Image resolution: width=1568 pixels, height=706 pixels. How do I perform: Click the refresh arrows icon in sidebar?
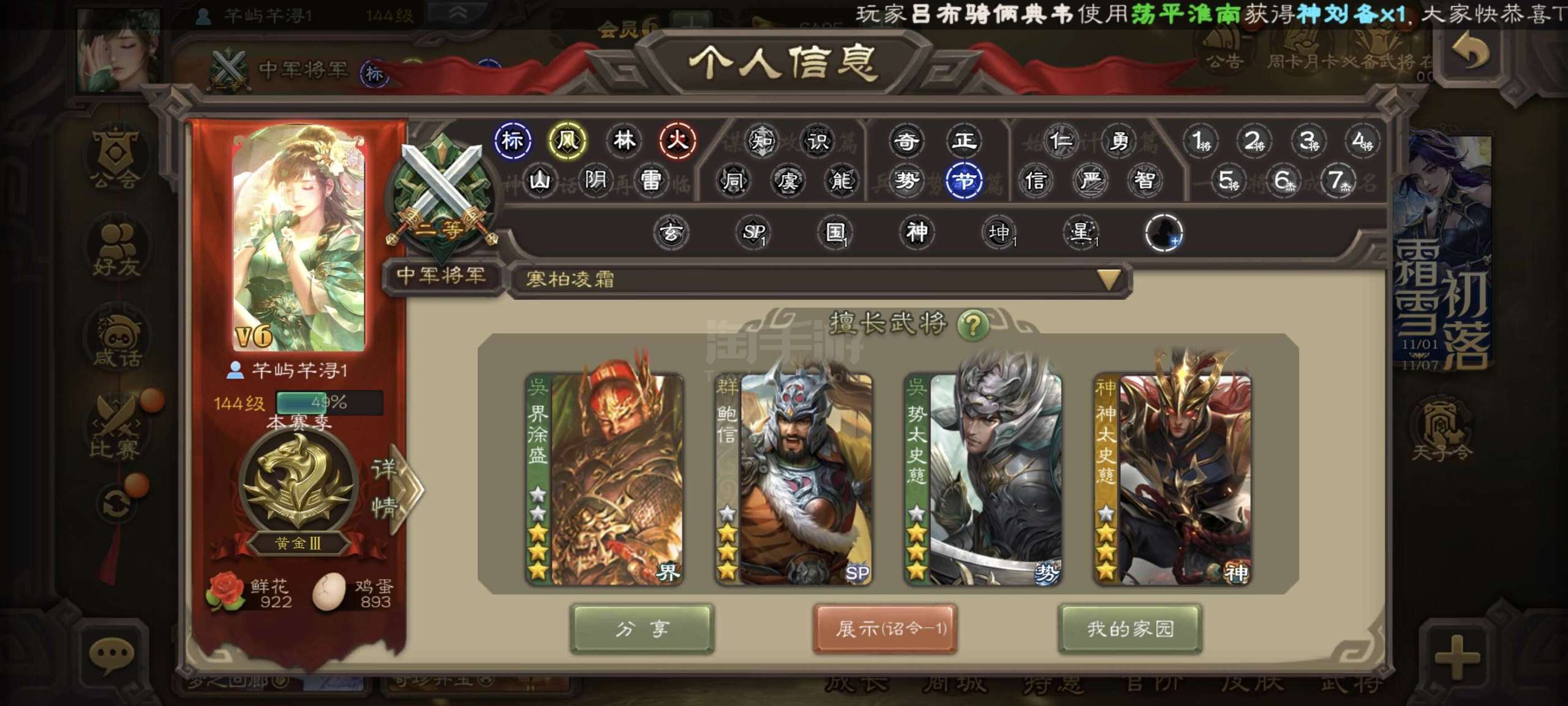pyautogui.click(x=116, y=504)
